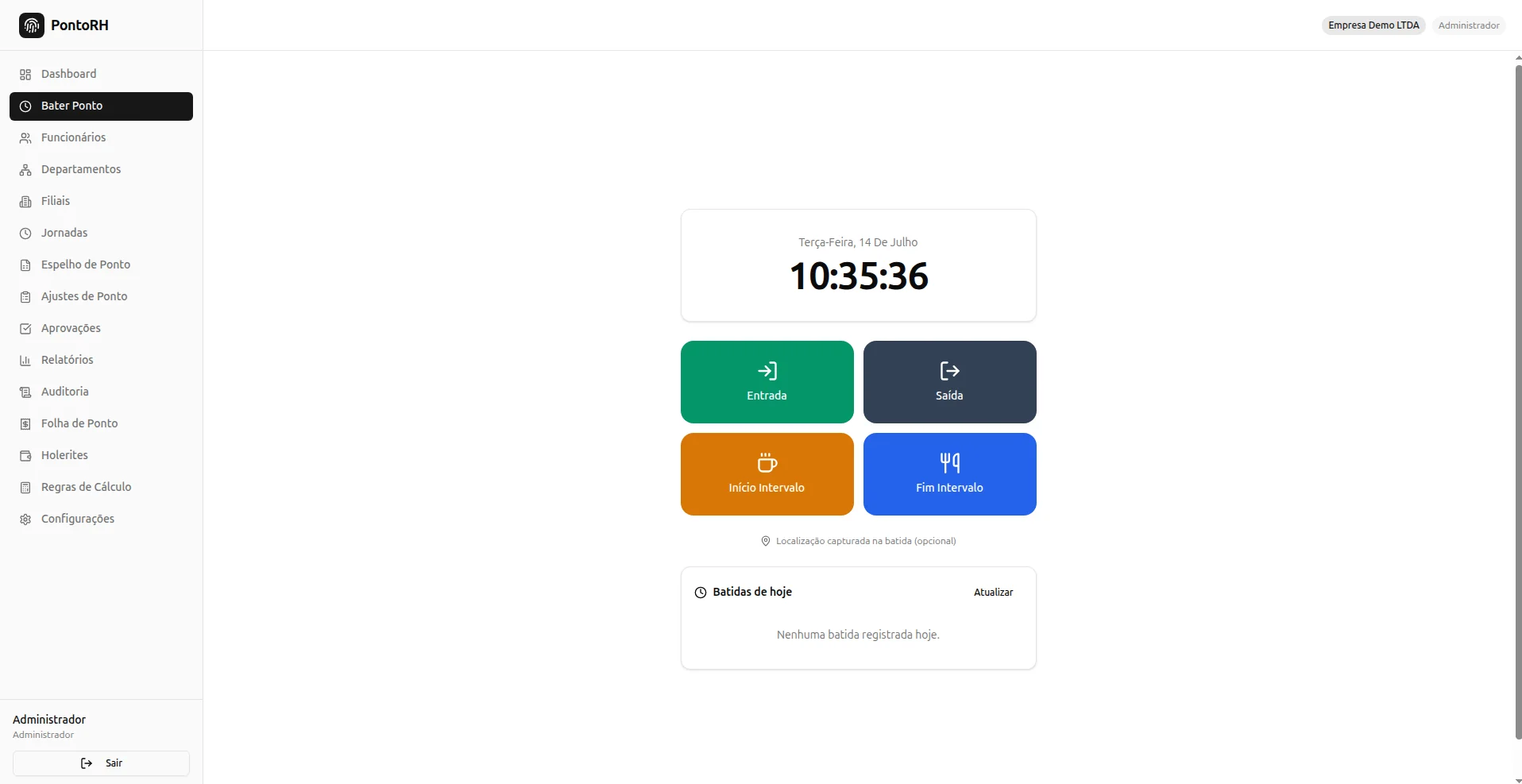1522x784 pixels.
Task: Register Saída with the dark button
Action: point(949,382)
